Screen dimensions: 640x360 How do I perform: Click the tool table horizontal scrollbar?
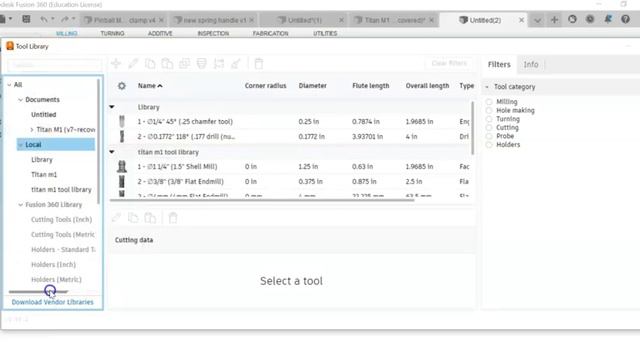point(262,200)
